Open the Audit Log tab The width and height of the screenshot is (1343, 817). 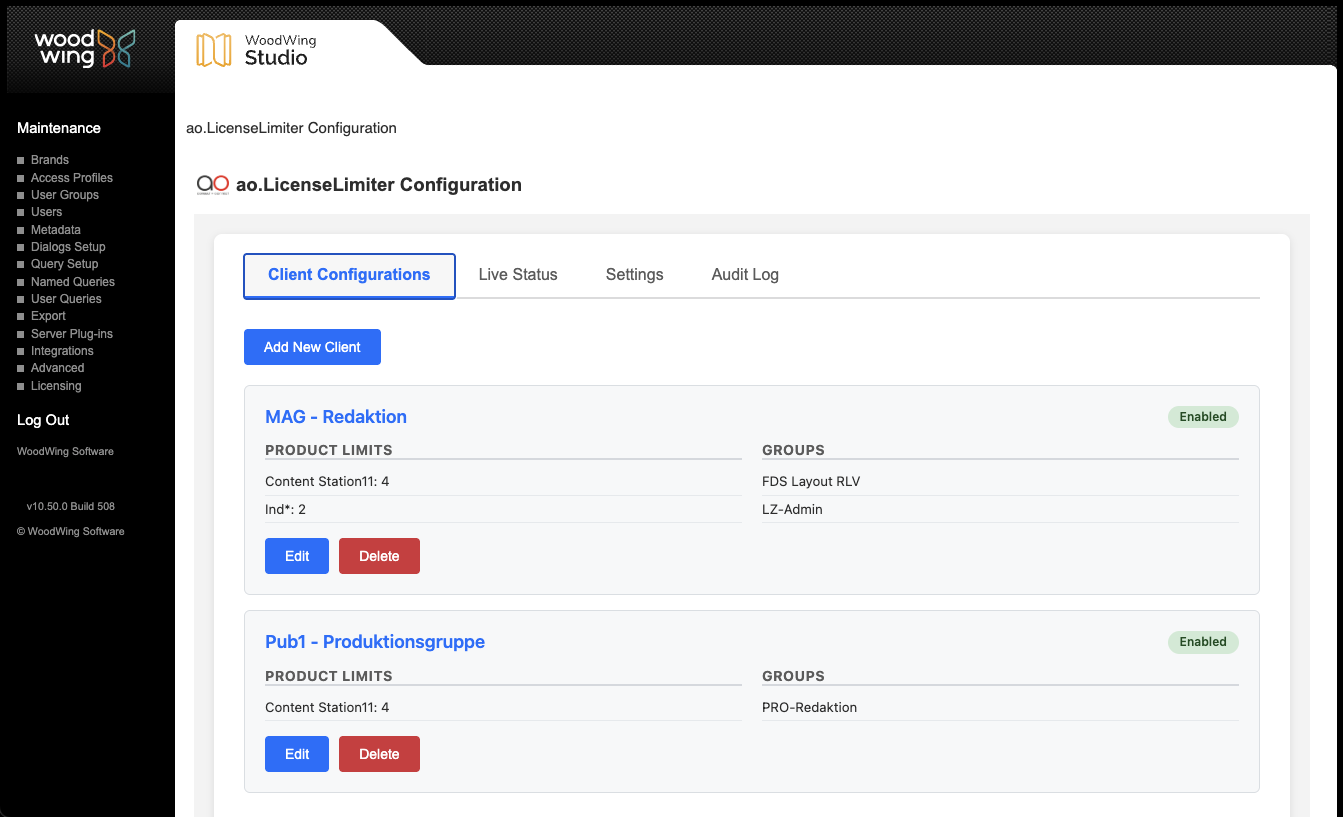745,275
